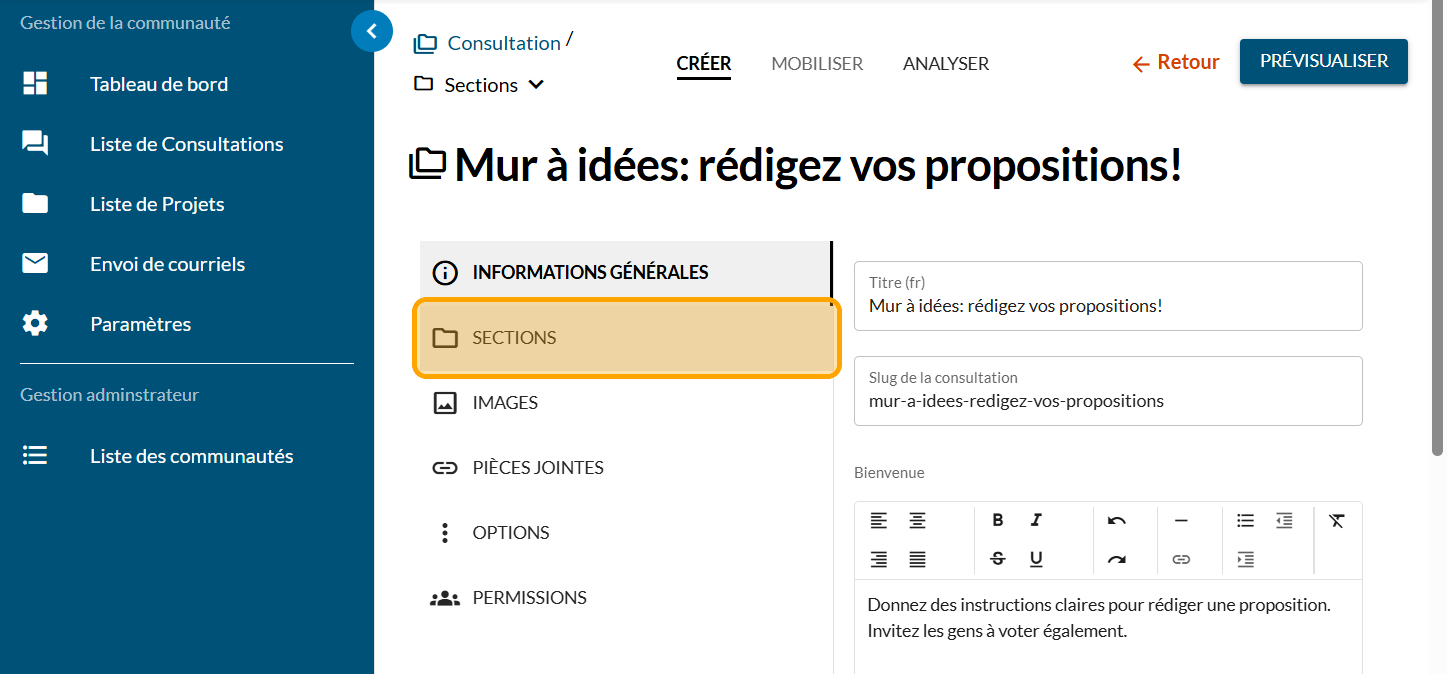Open Liste de Consultations in sidebar
Viewport: 1447px width, 674px height.
pyautogui.click(x=186, y=144)
